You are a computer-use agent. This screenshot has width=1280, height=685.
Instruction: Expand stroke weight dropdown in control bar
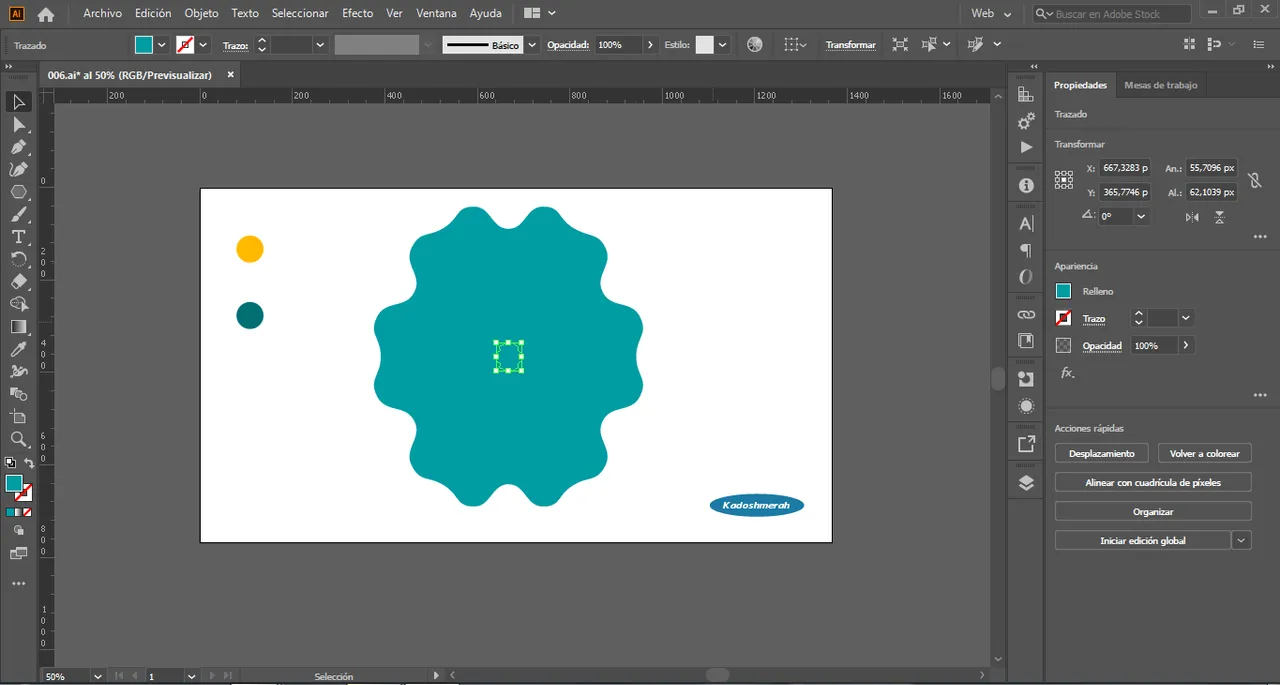click(x=320, y=45)
